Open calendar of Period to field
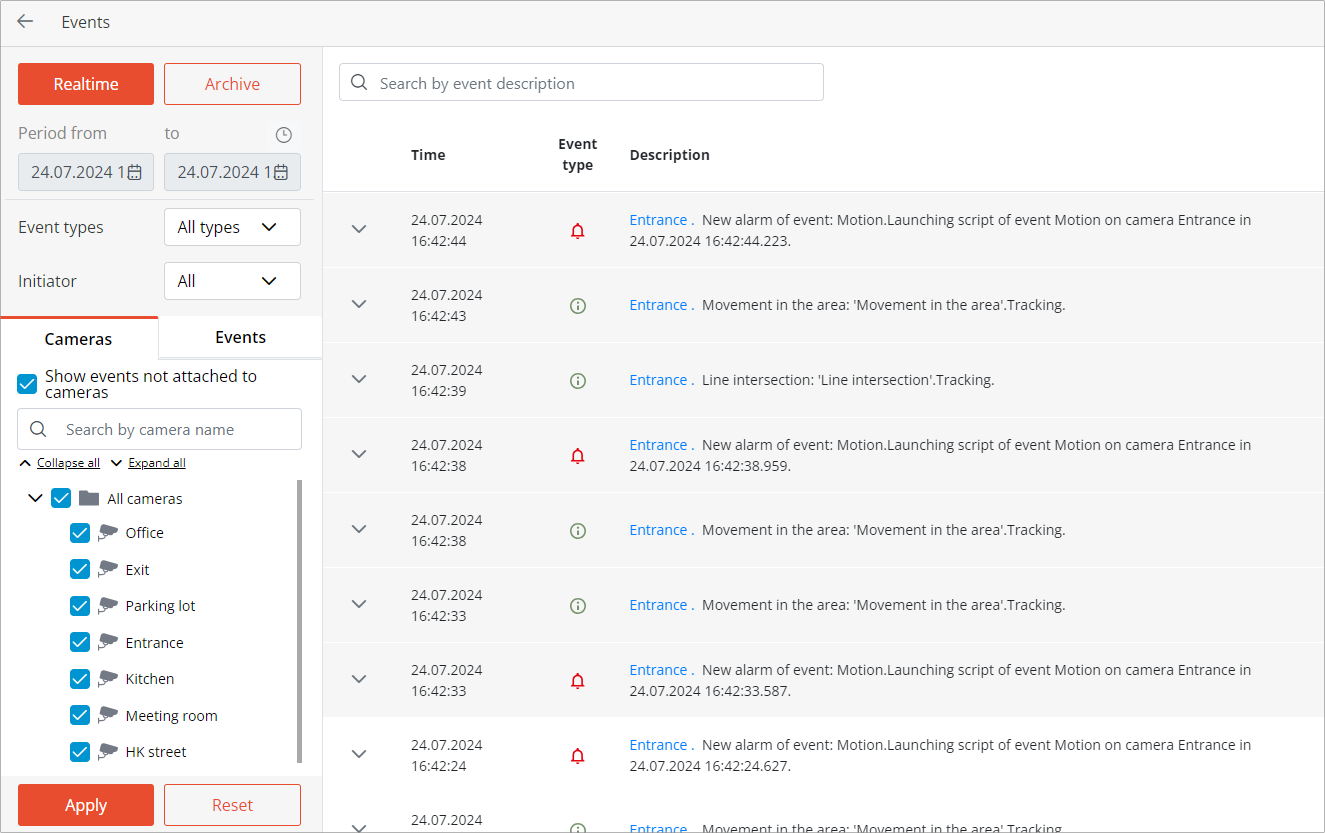 tap(281, 172)
